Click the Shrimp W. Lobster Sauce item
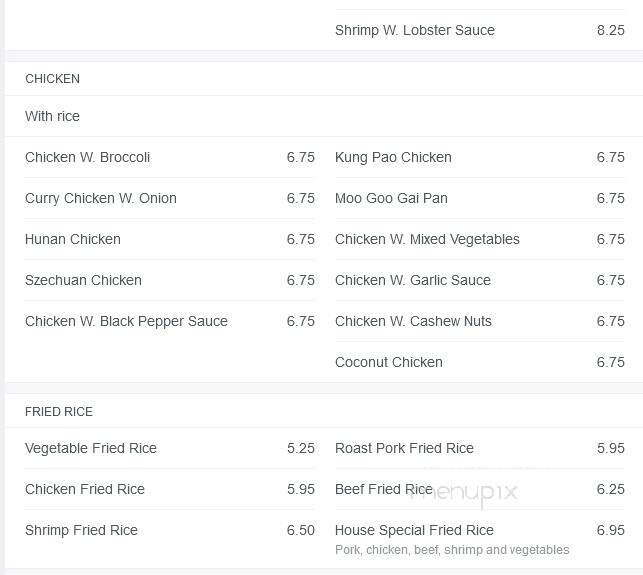Image resolution: width=643 pixels, height=575 pixels. click(x=415, y=30)
